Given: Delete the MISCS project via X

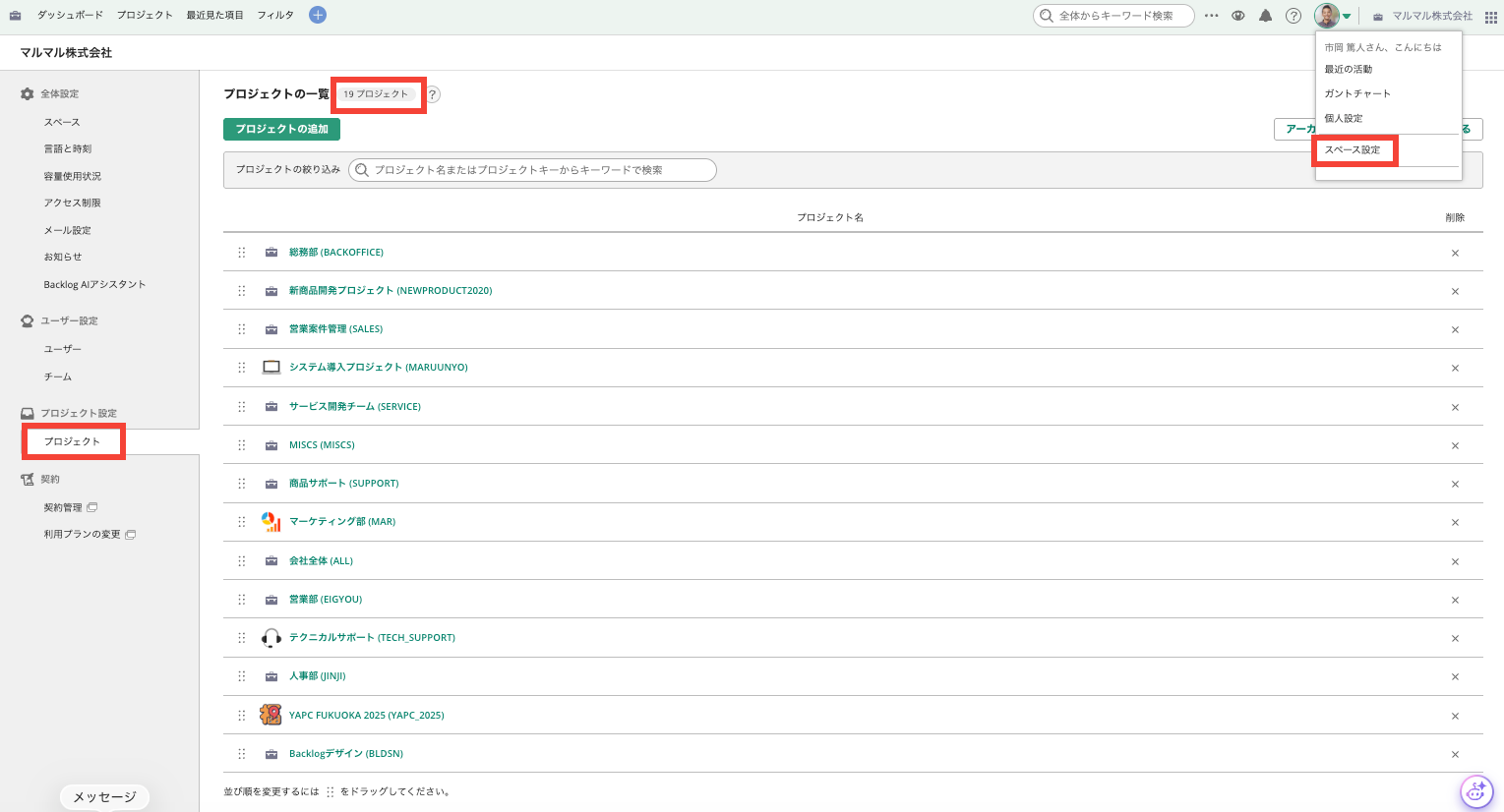Looking at the screenshot, I should click(x=1455, y=445).
